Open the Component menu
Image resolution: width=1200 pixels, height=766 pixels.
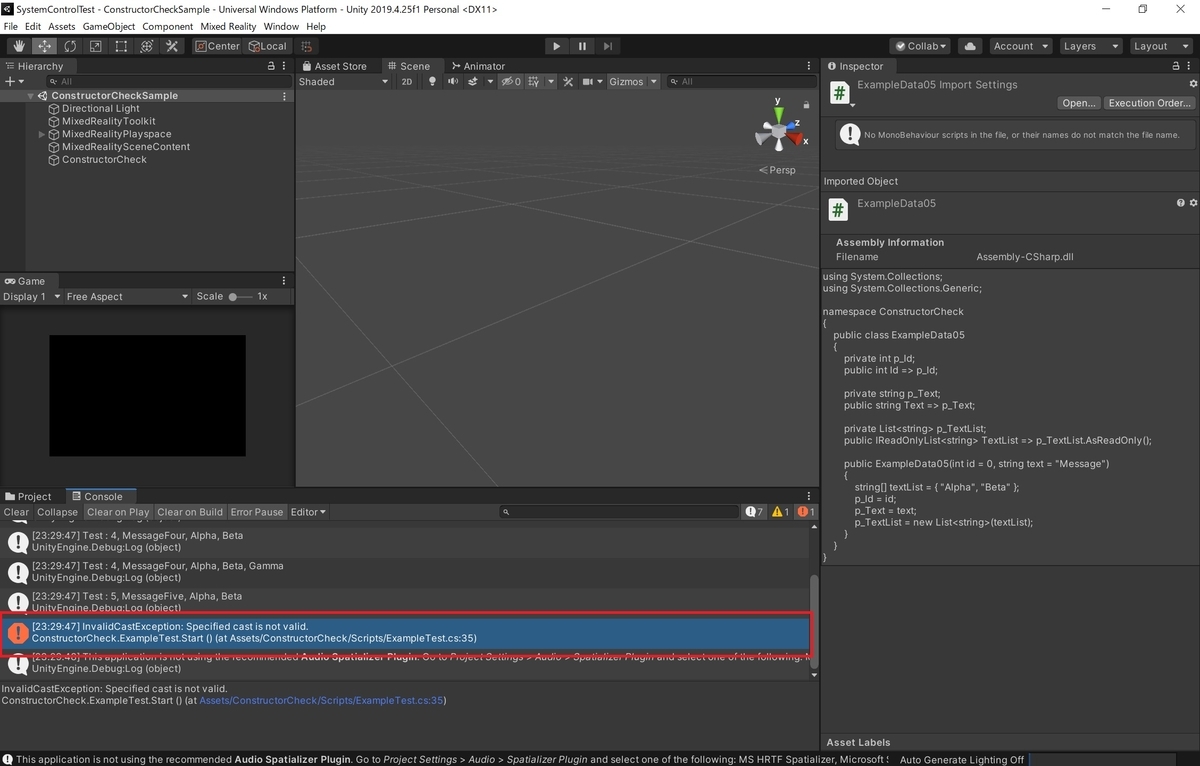(168, 26)
